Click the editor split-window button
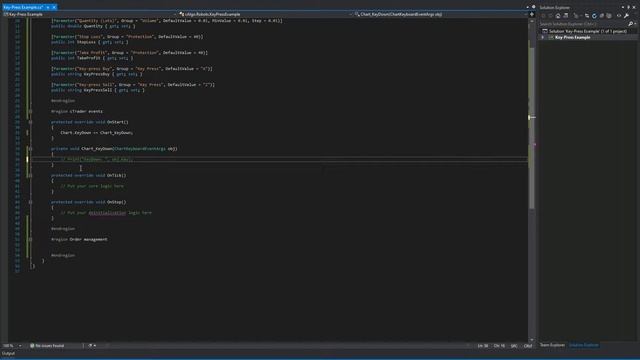The height and width of the screenshot is (360, 640). point(531,14)
